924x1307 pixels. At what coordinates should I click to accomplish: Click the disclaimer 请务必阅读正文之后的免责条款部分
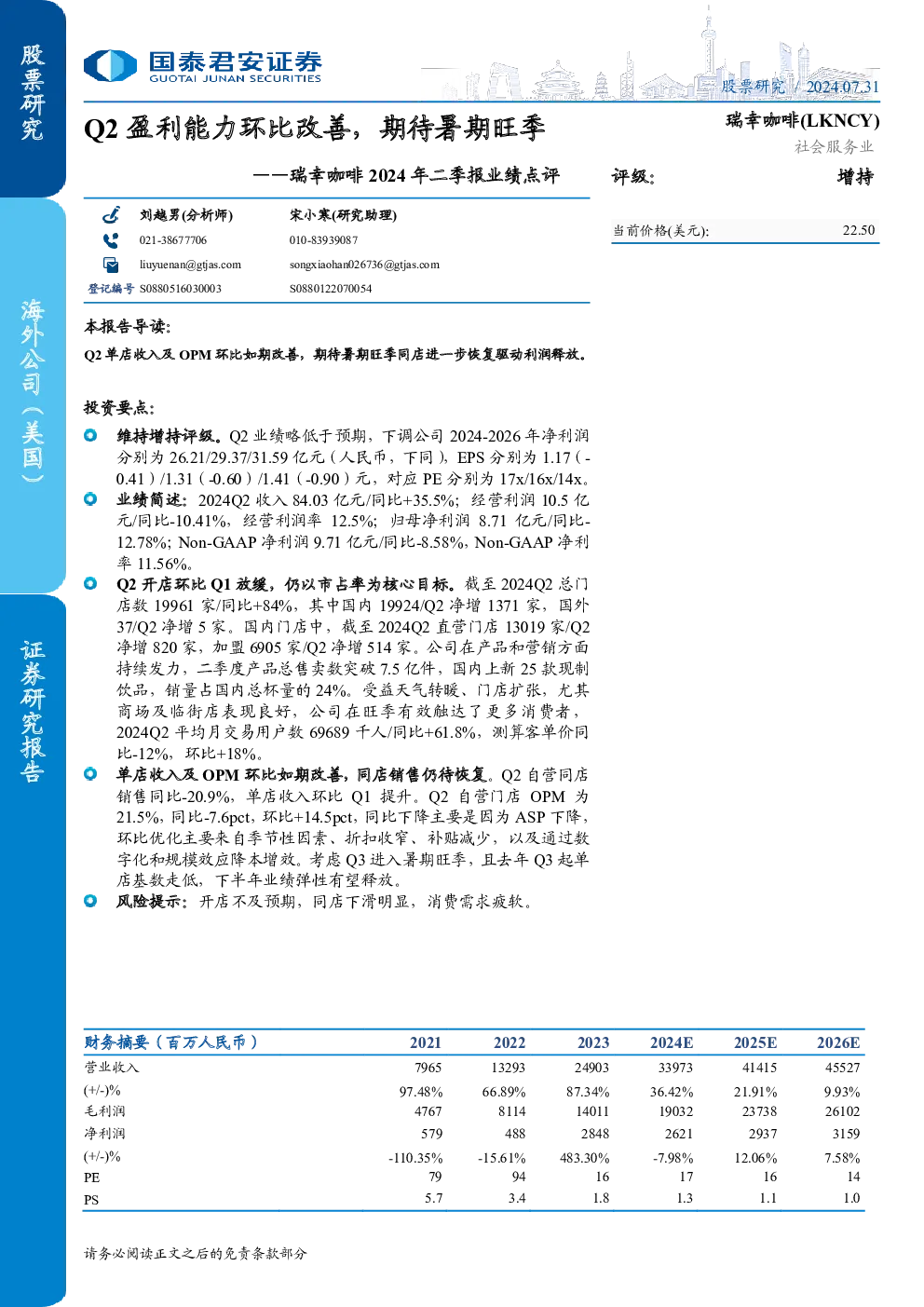pos(196,1253)
